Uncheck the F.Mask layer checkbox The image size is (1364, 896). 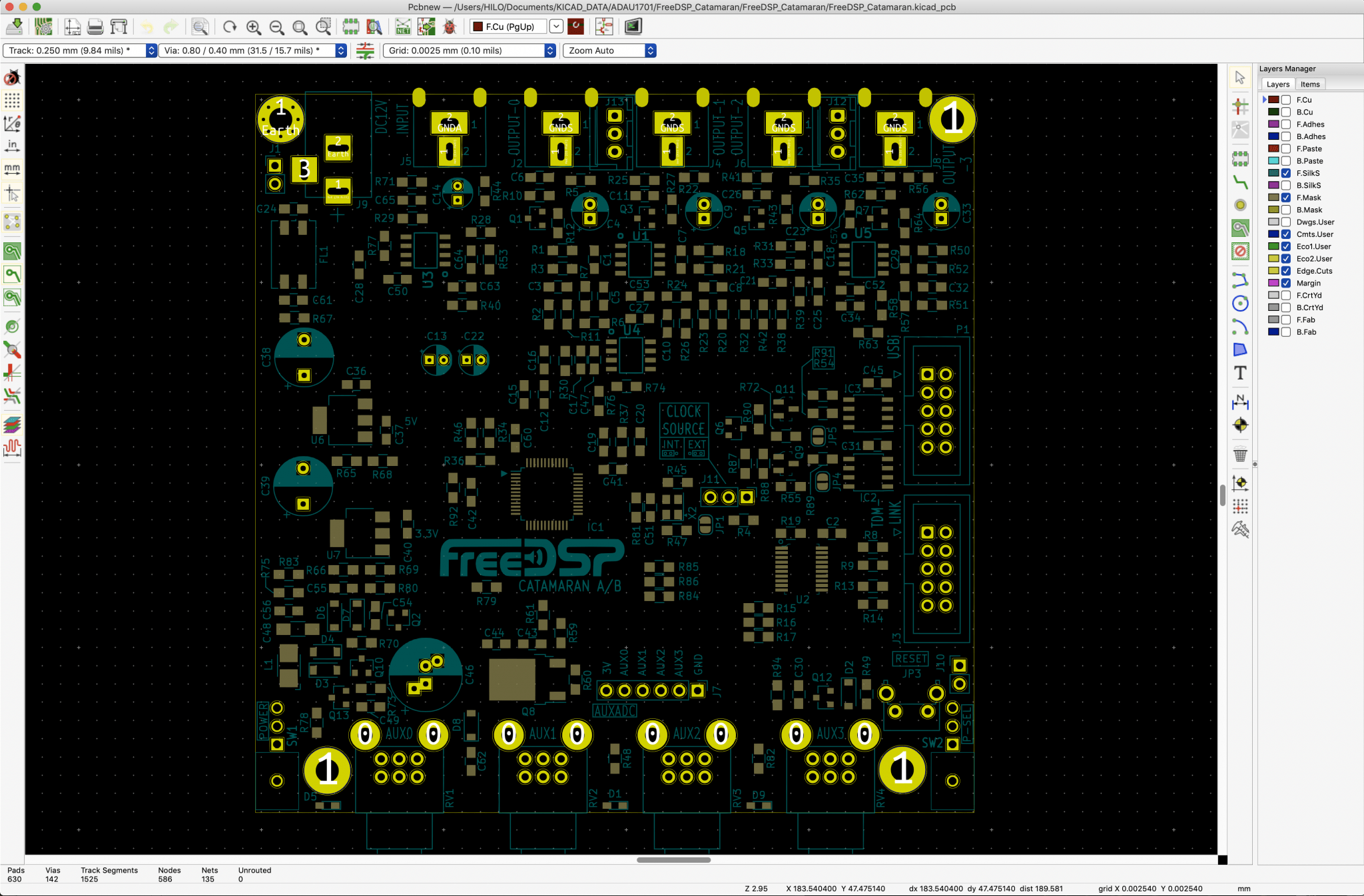(1286, 198)
